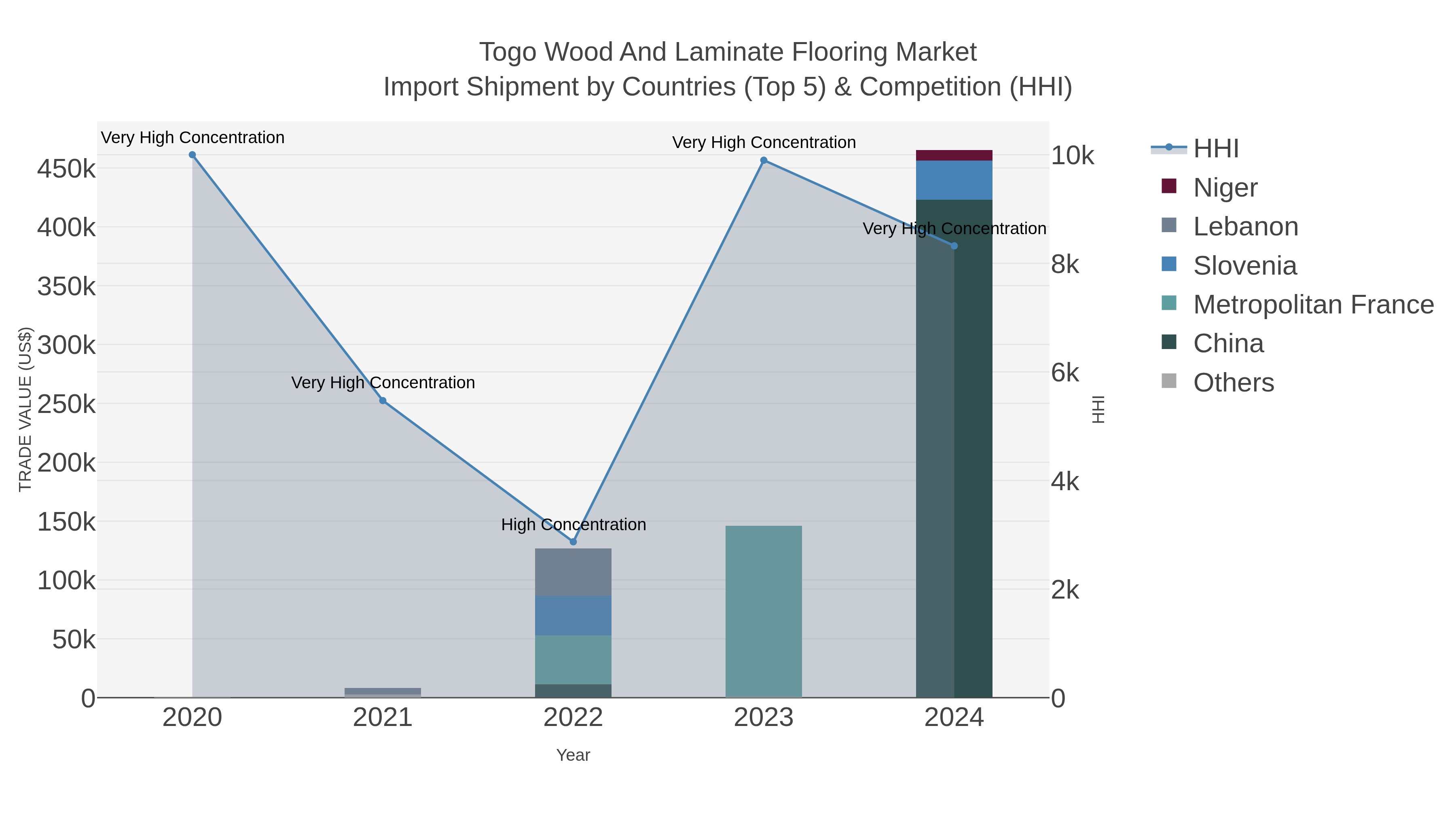
Task: Toggle the Metropolitan France legend entry
Action: pos(1297,304)
